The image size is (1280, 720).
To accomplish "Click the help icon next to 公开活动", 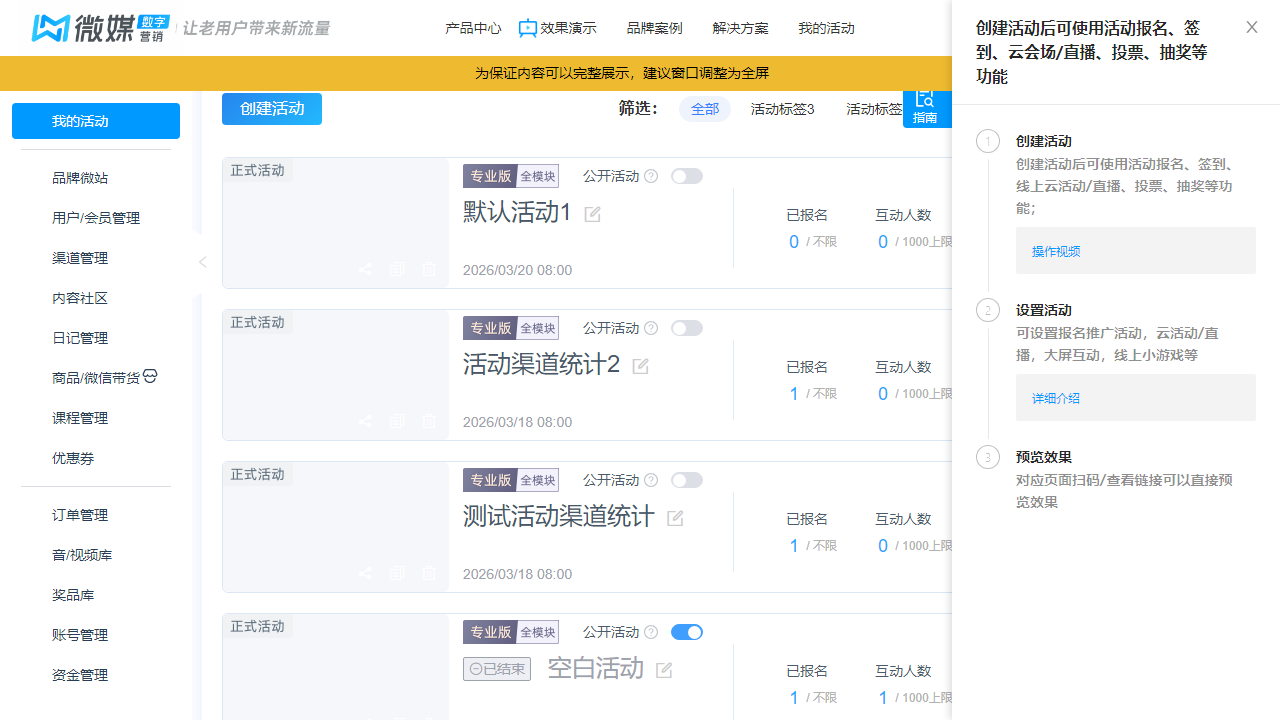I will click(x=650, y=176).
